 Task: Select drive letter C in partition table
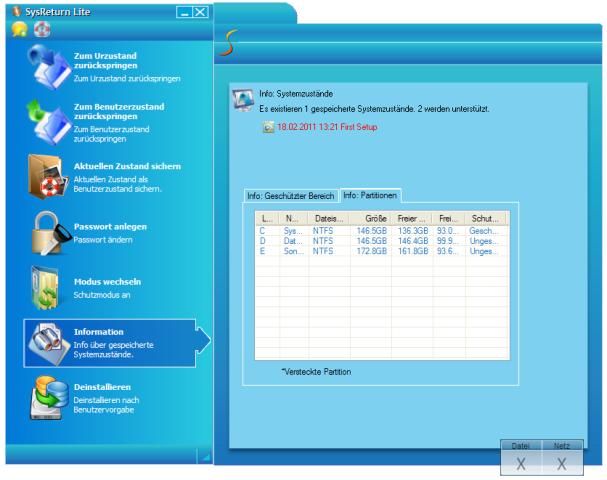coord(262,231)
